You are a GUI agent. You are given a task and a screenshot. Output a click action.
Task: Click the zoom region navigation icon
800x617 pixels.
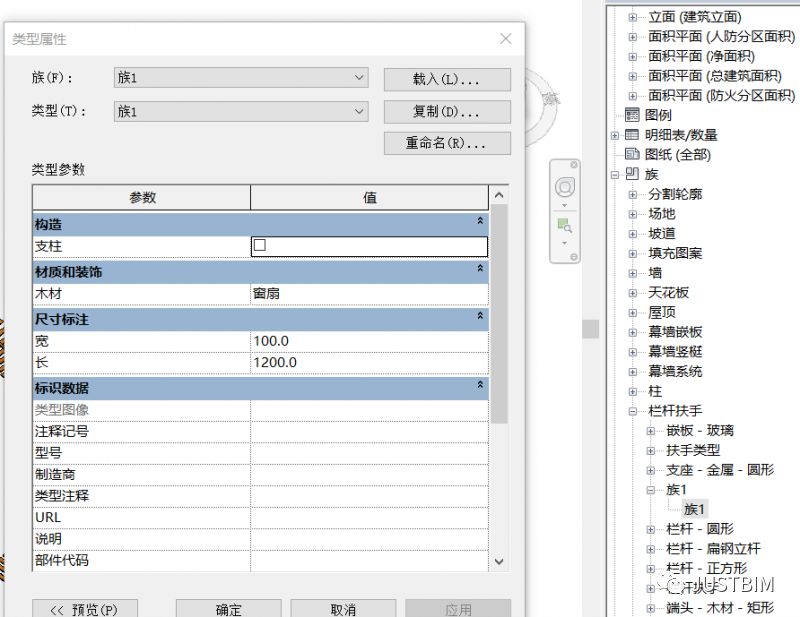point(564,225)
